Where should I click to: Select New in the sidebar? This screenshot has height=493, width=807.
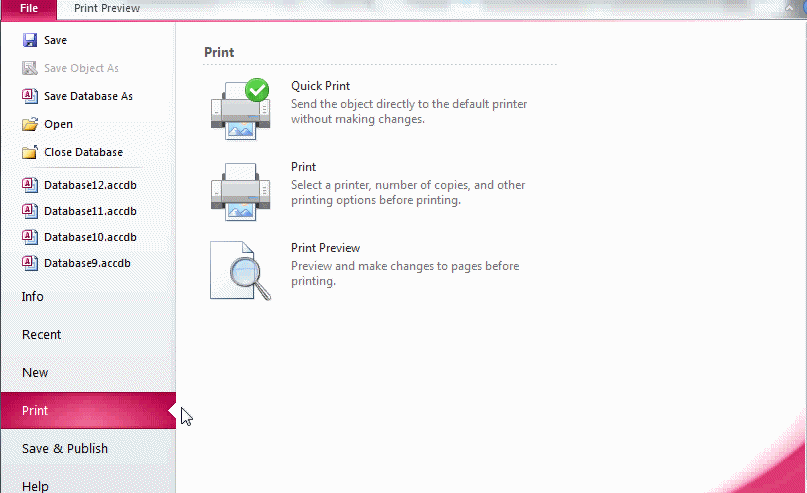coord(35,373)
